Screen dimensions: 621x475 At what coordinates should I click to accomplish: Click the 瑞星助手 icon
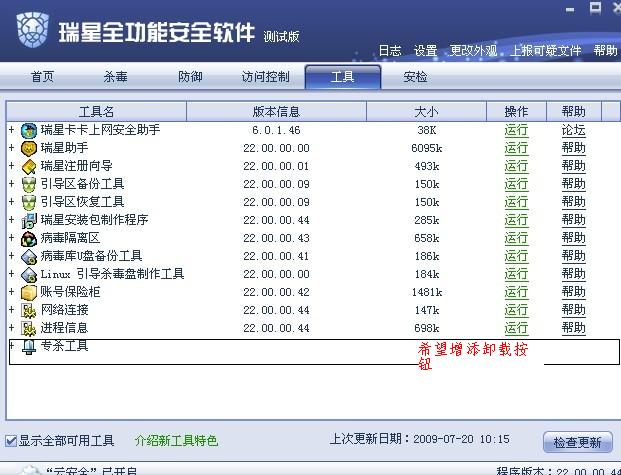tap(29, 149)
